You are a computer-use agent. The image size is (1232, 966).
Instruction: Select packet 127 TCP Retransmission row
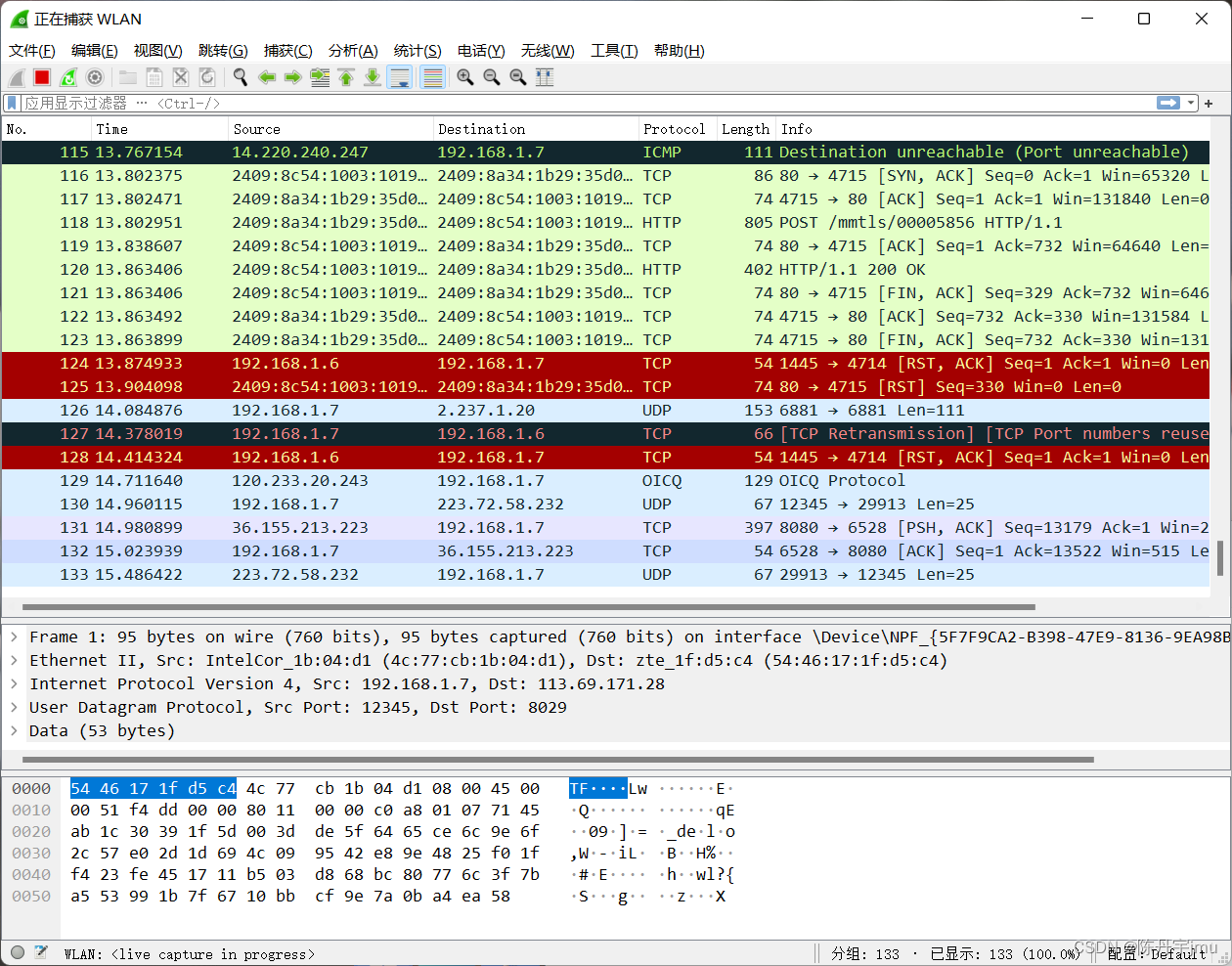pyautogui.click(x=606, y=434)
